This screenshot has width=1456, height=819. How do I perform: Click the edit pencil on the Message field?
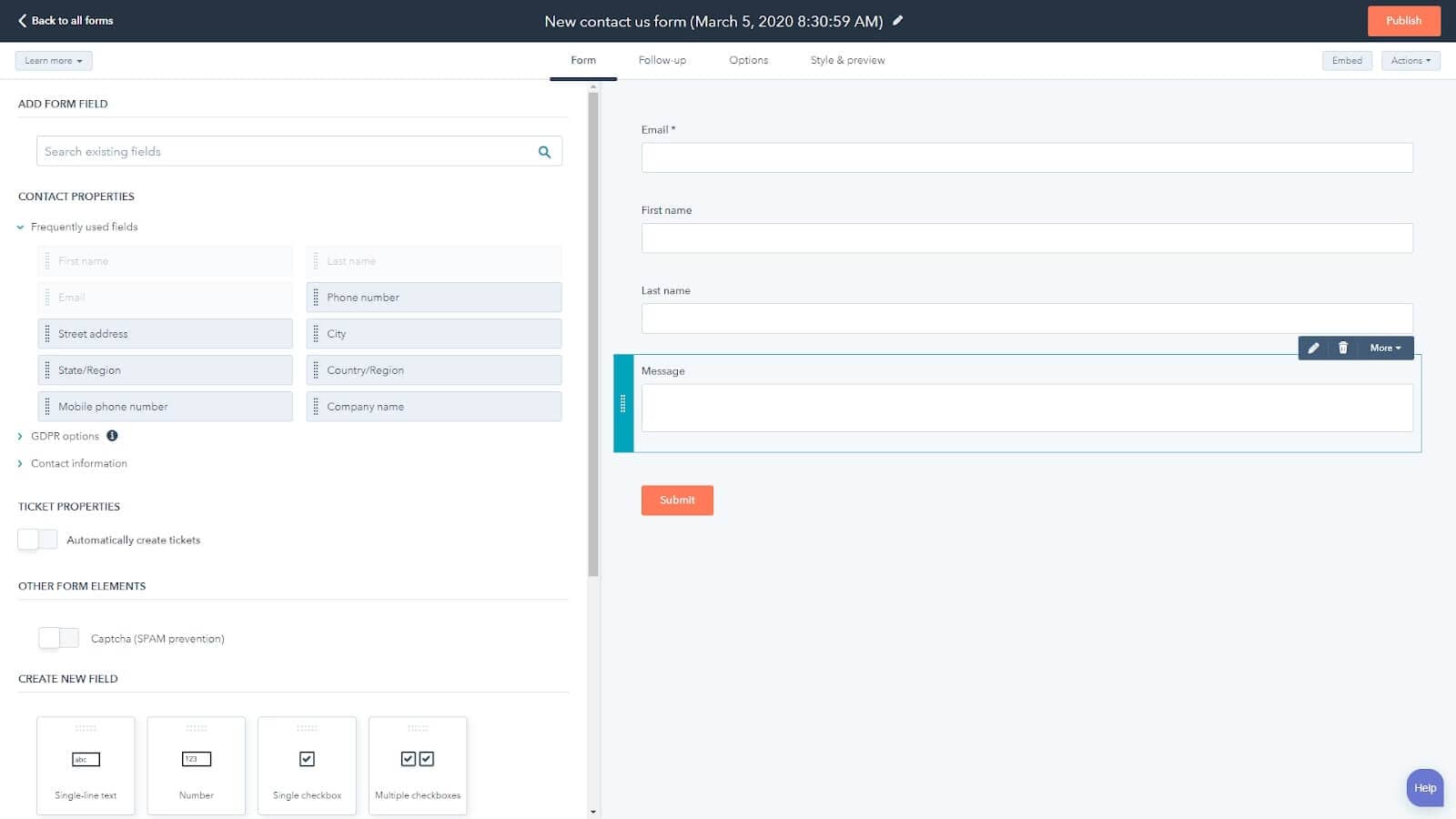point(1313,348)
